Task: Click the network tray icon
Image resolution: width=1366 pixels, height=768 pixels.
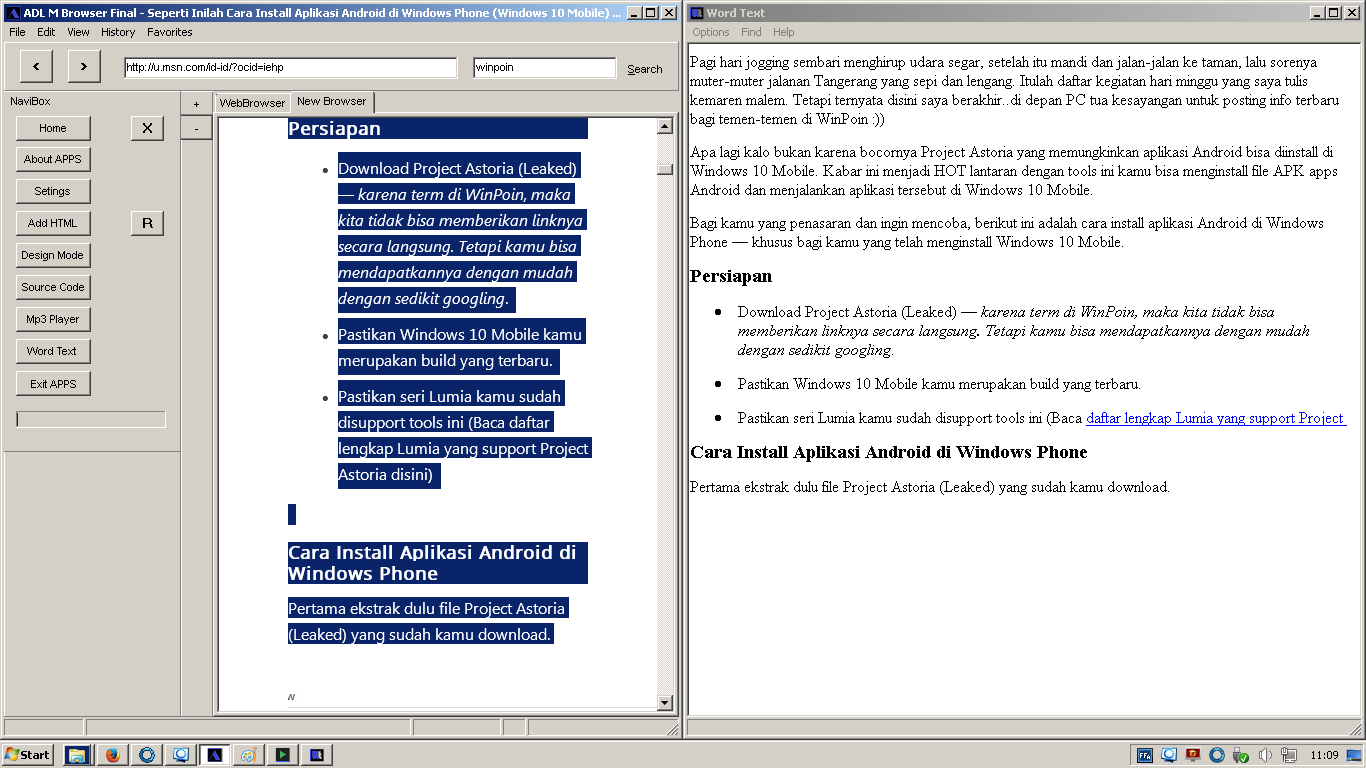Action: [x=1289, y=755]
